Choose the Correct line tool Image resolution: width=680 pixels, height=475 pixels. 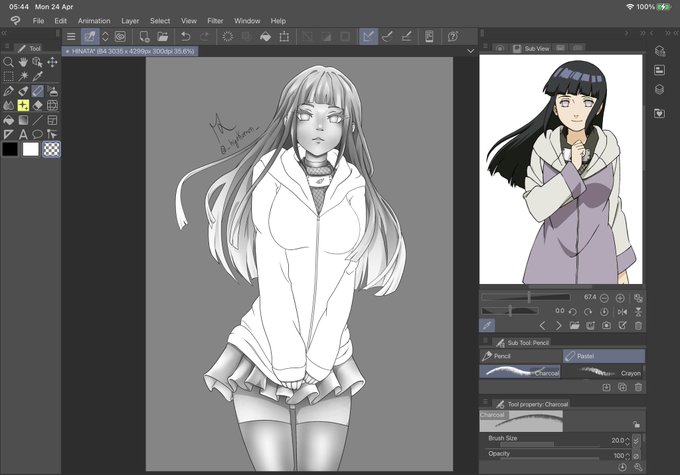tap(52, 134)
